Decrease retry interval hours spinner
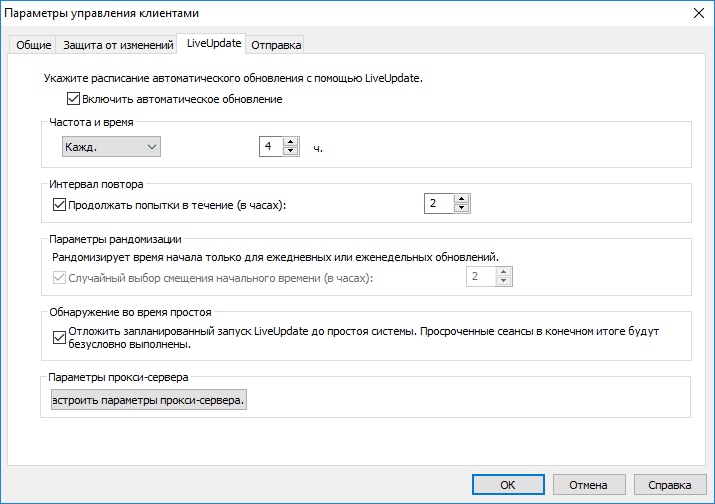This screenshot has width=715, height=504. [x=460, y=209]
